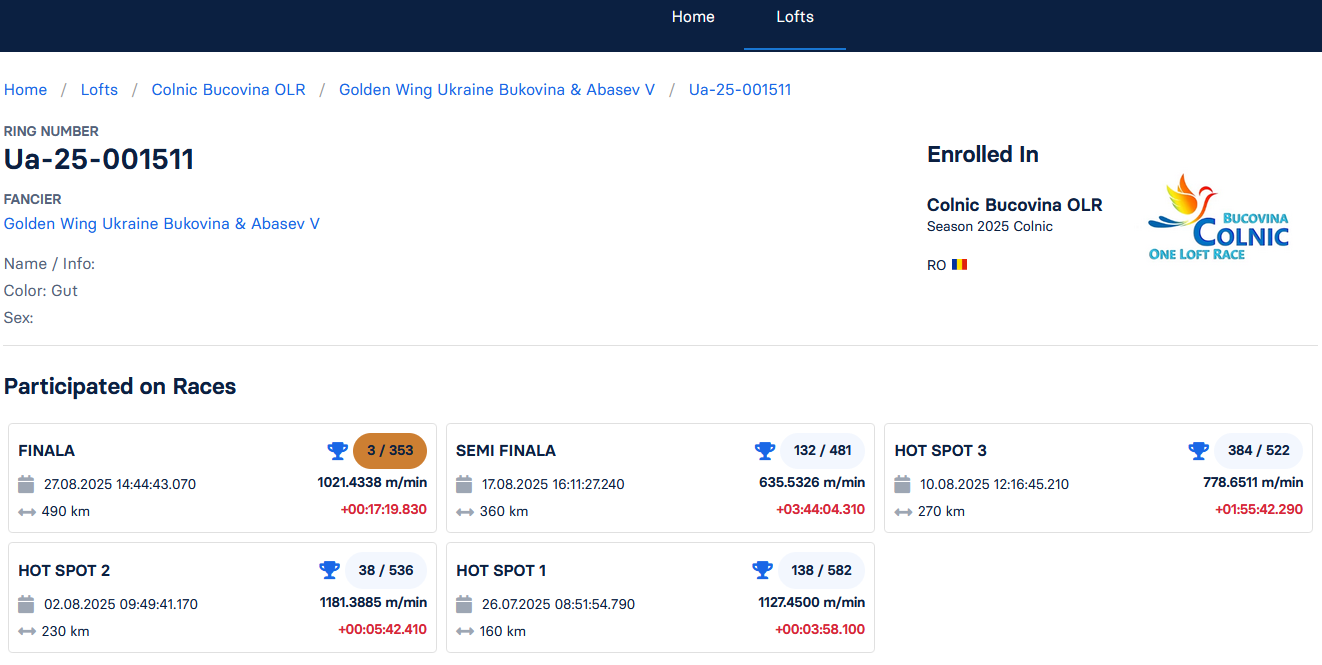Image resolution: width=1322 pixels, height=665 pixels.
Task: Go to the Home breadcrumb link
Action: pos(25,90)
